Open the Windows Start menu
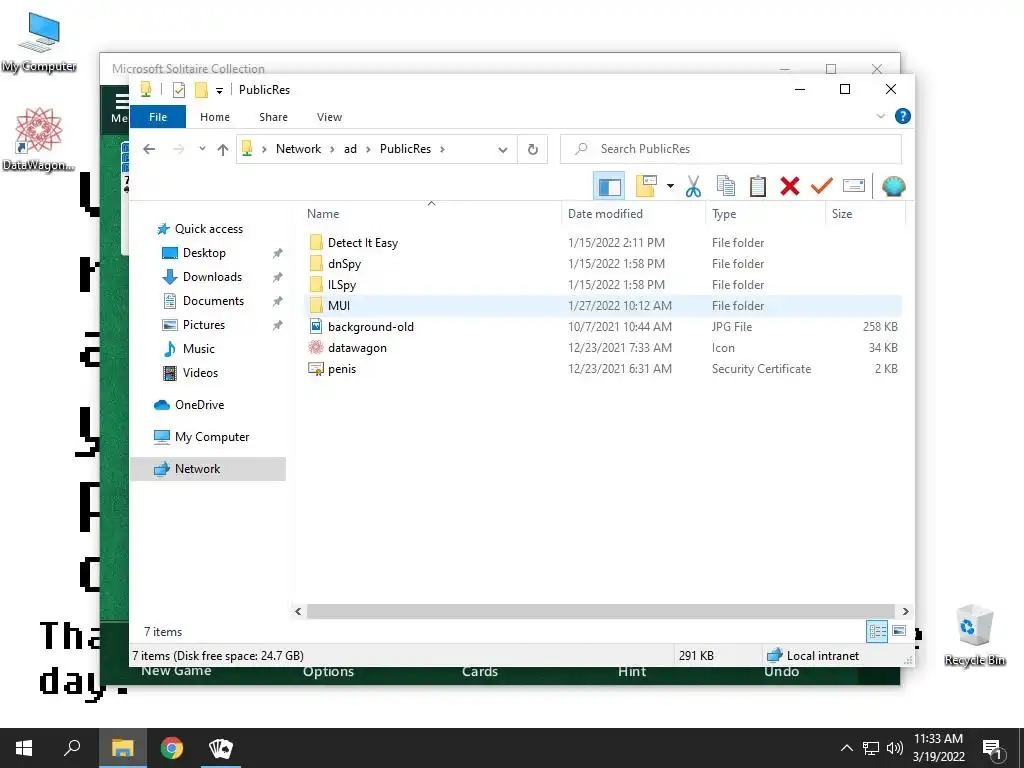Viewport: 1024px width, 768px height. tap(24, 748)
